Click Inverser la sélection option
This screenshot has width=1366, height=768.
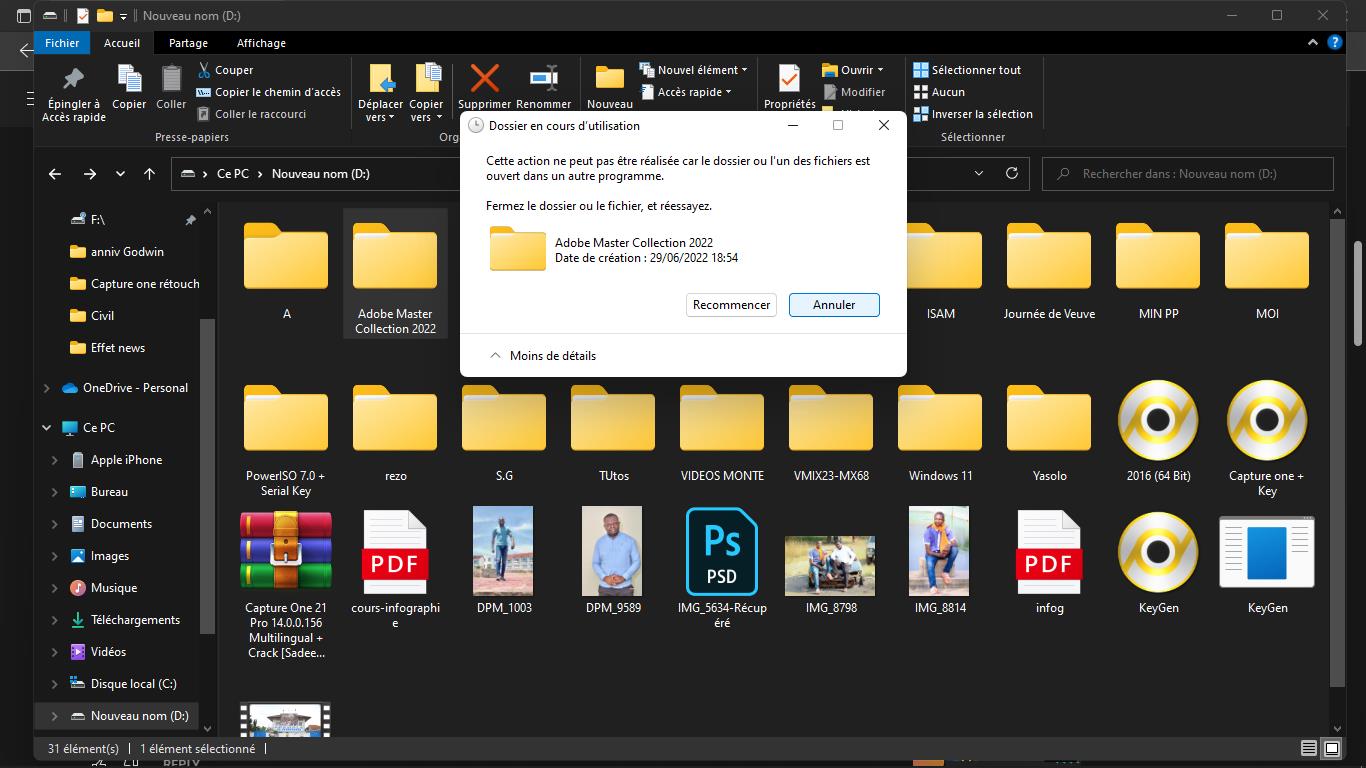[x=972, y=114]
